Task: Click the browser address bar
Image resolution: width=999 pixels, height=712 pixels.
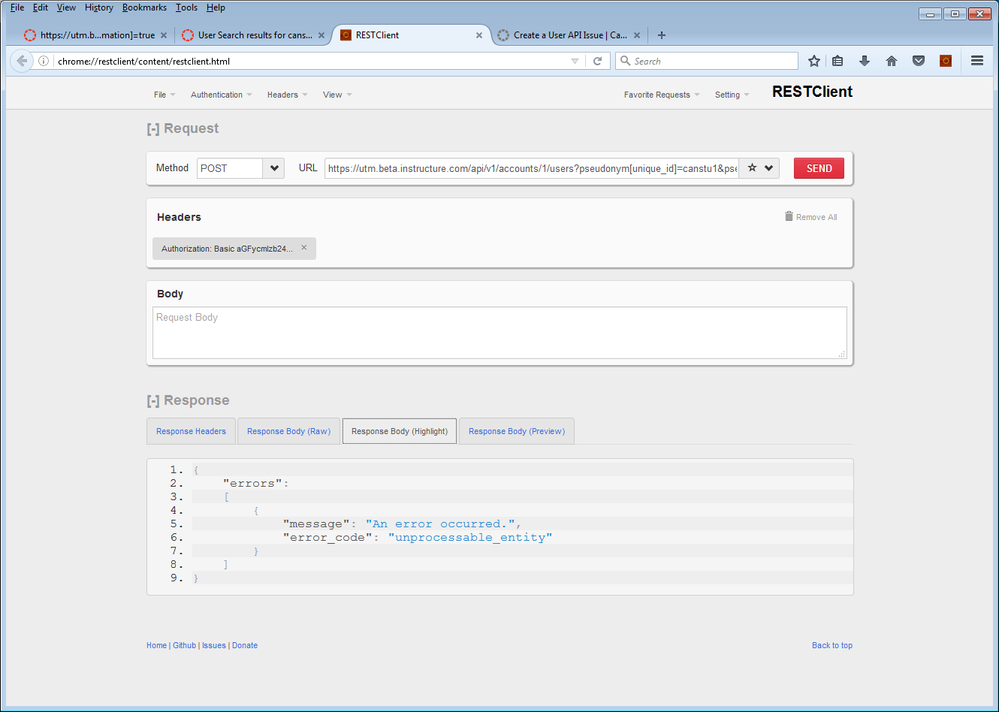Action: [x=311, y=61]
